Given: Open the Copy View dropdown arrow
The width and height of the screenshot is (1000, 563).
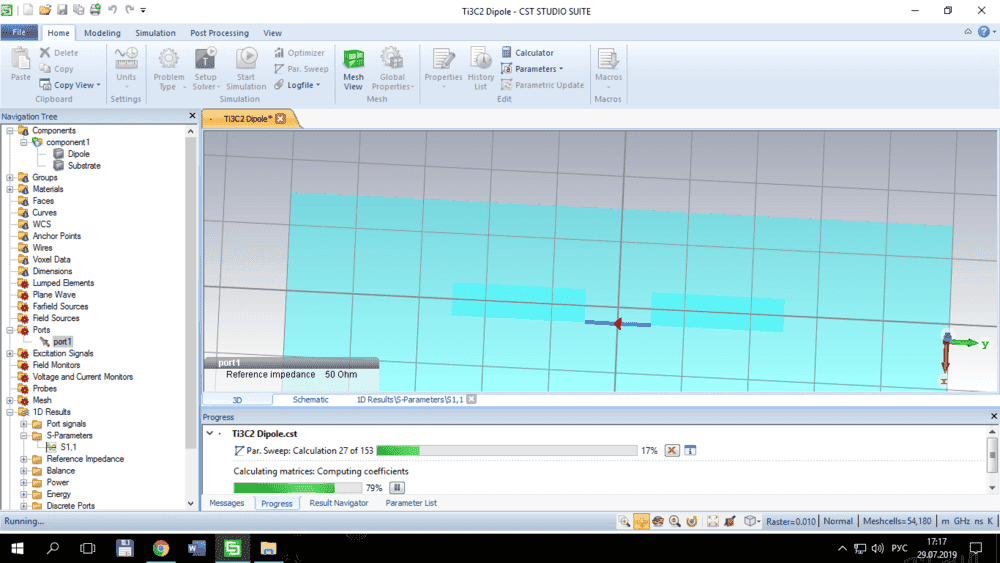Looking at the screenshot, I should point(99,85).
